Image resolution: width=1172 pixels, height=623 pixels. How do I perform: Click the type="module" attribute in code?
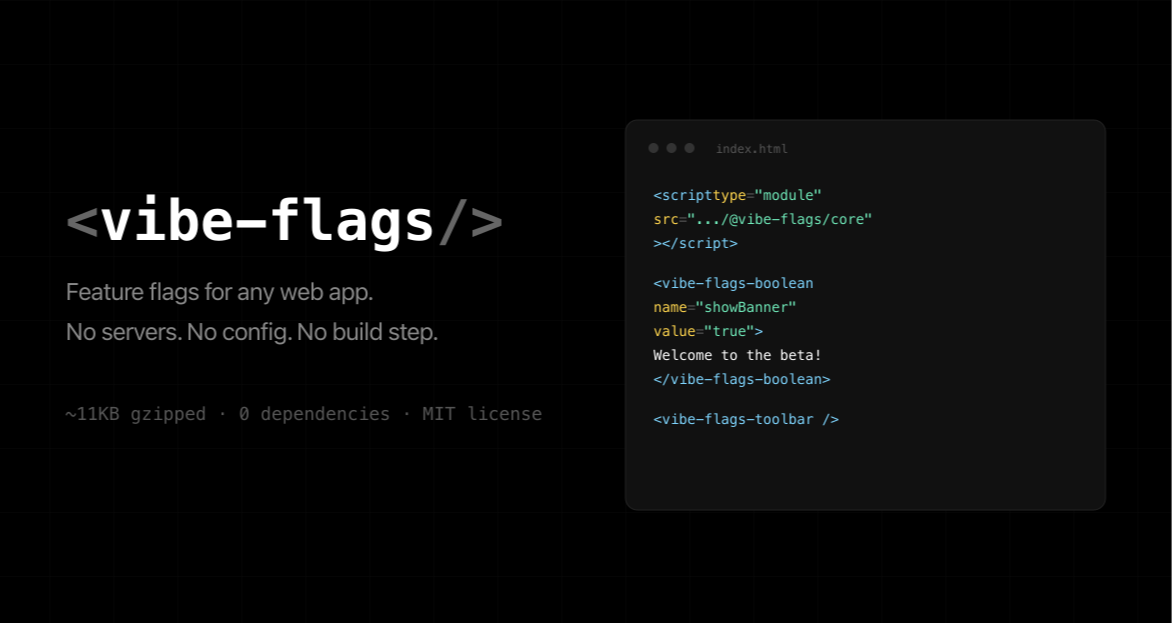[767, 195]
